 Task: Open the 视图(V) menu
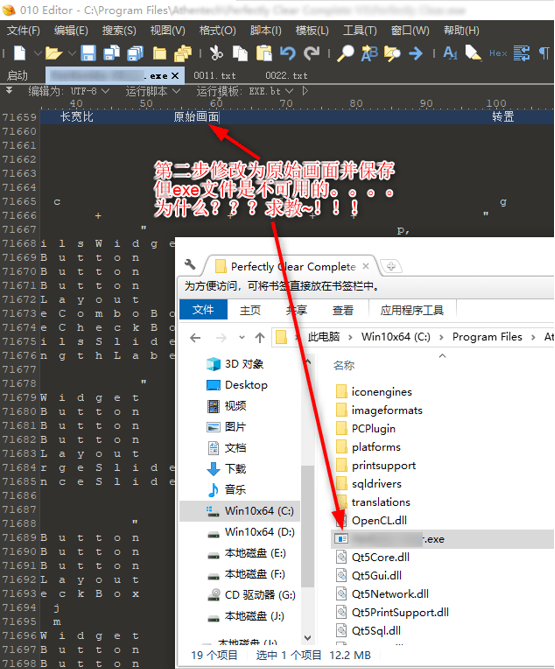tap(168, 30)
